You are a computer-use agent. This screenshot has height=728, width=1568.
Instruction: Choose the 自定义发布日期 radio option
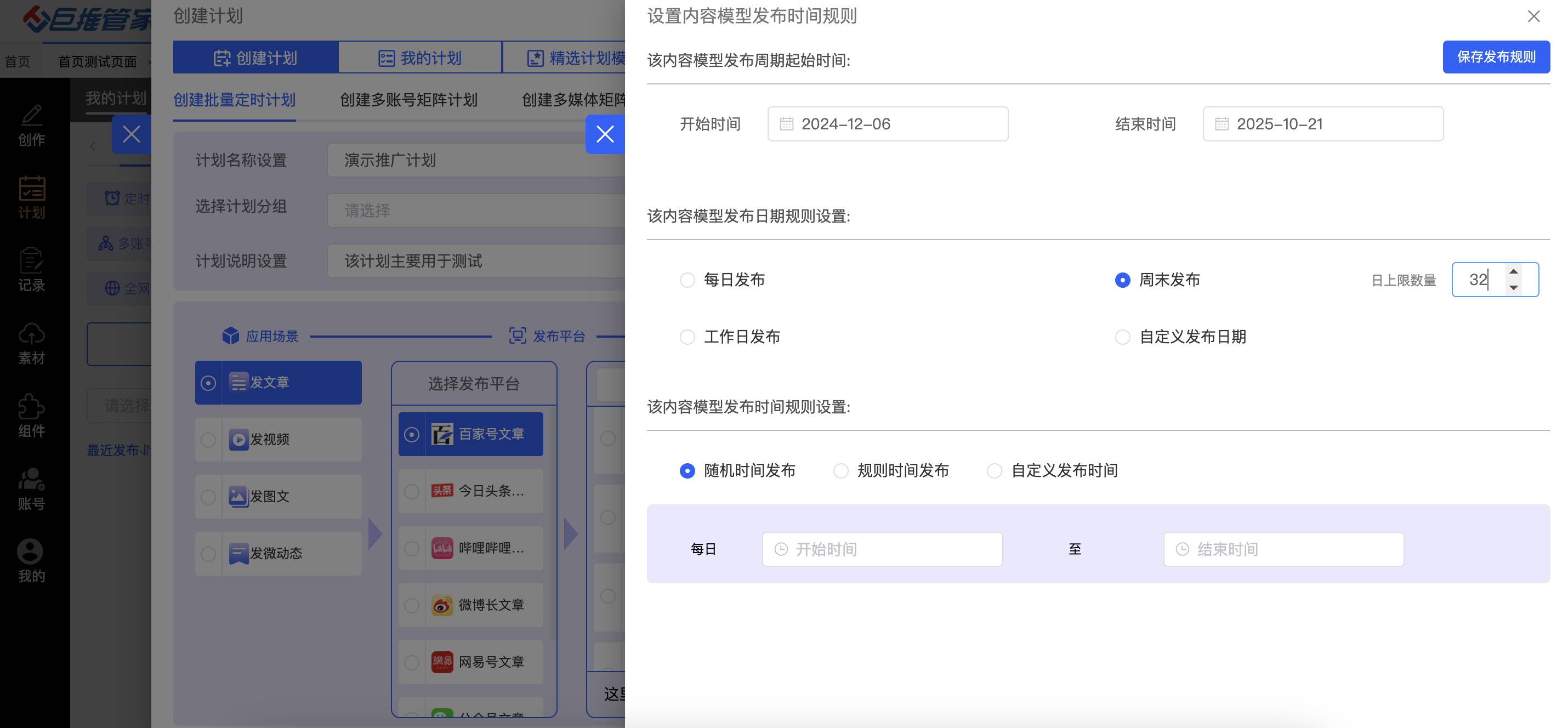coord(1122,337)
